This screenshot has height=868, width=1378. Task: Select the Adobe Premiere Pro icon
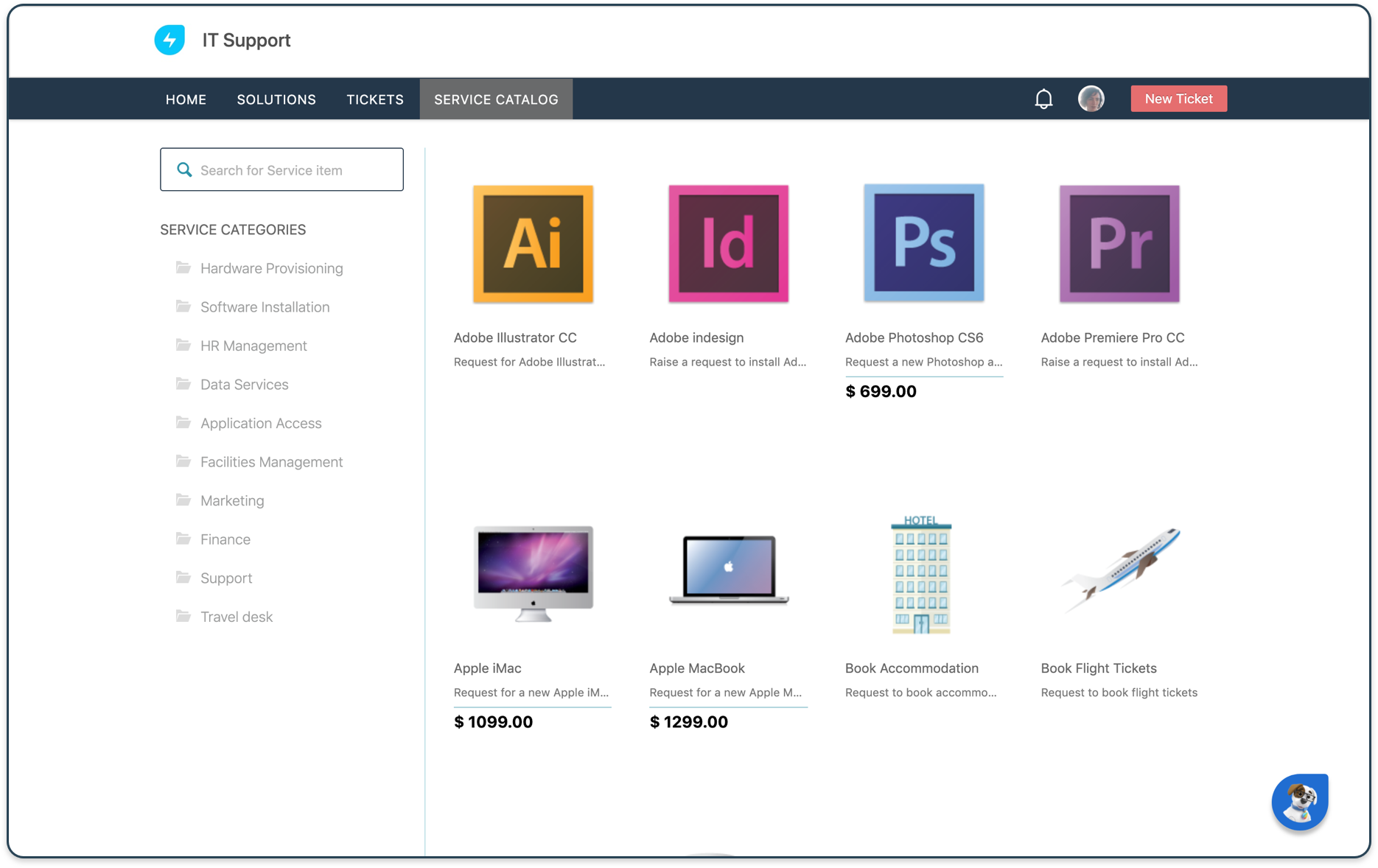tap(1119, 244)
